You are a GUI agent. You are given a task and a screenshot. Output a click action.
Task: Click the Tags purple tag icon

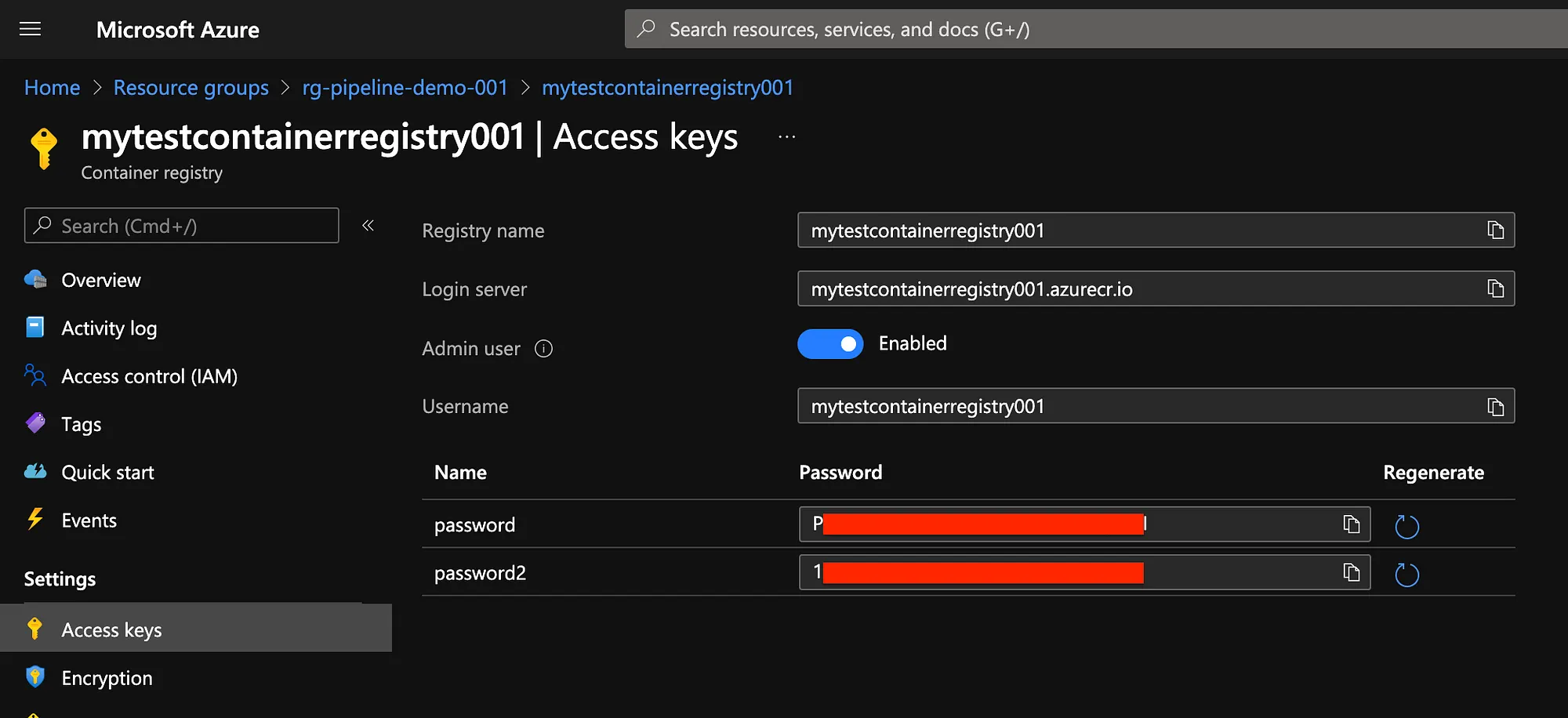coord(35,423)
